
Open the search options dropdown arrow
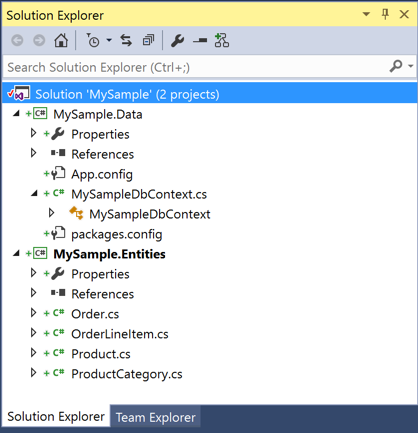(x=411, y=66)
